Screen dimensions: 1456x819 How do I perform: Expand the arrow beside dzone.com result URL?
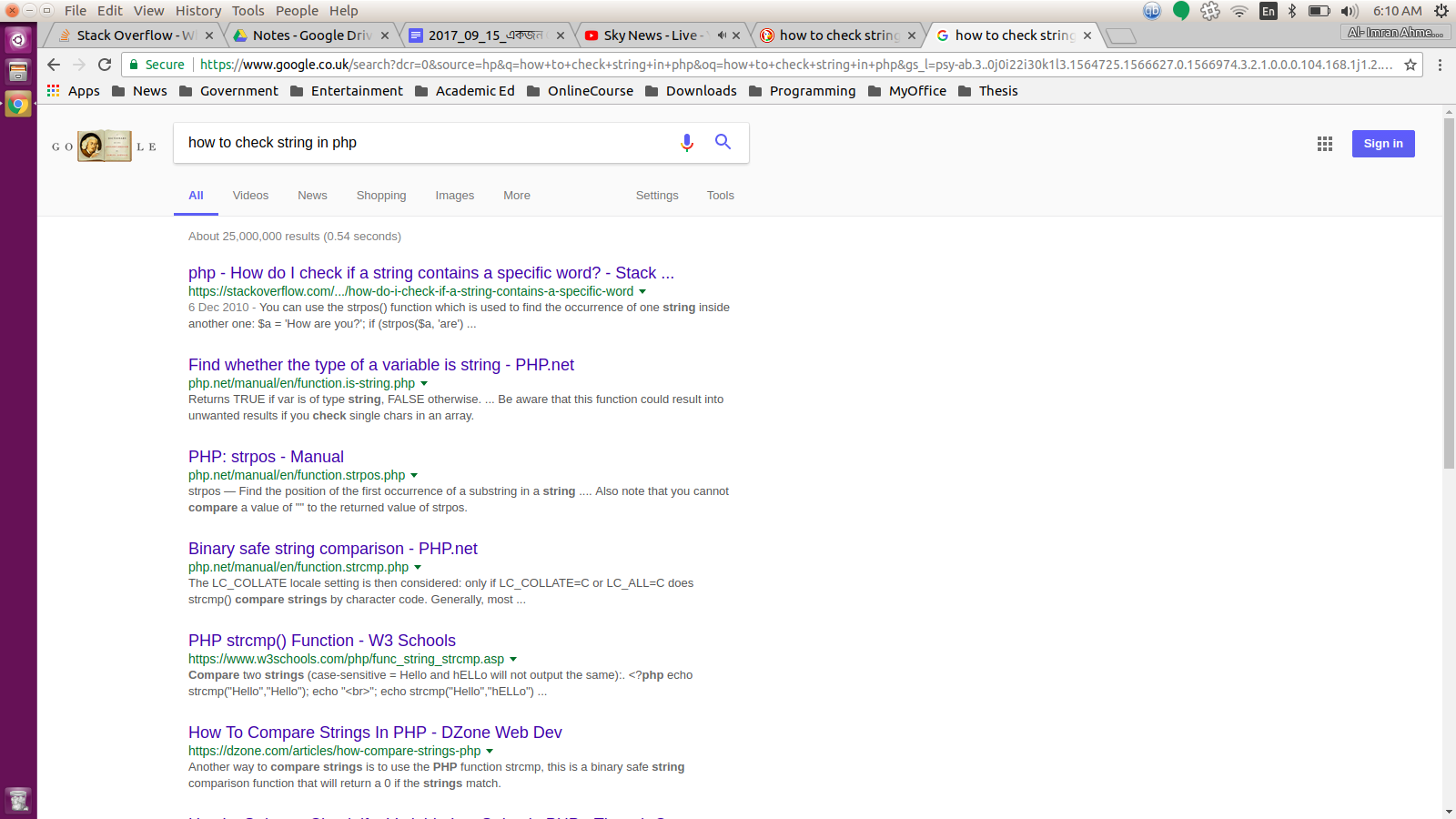(x=490, y=752)
